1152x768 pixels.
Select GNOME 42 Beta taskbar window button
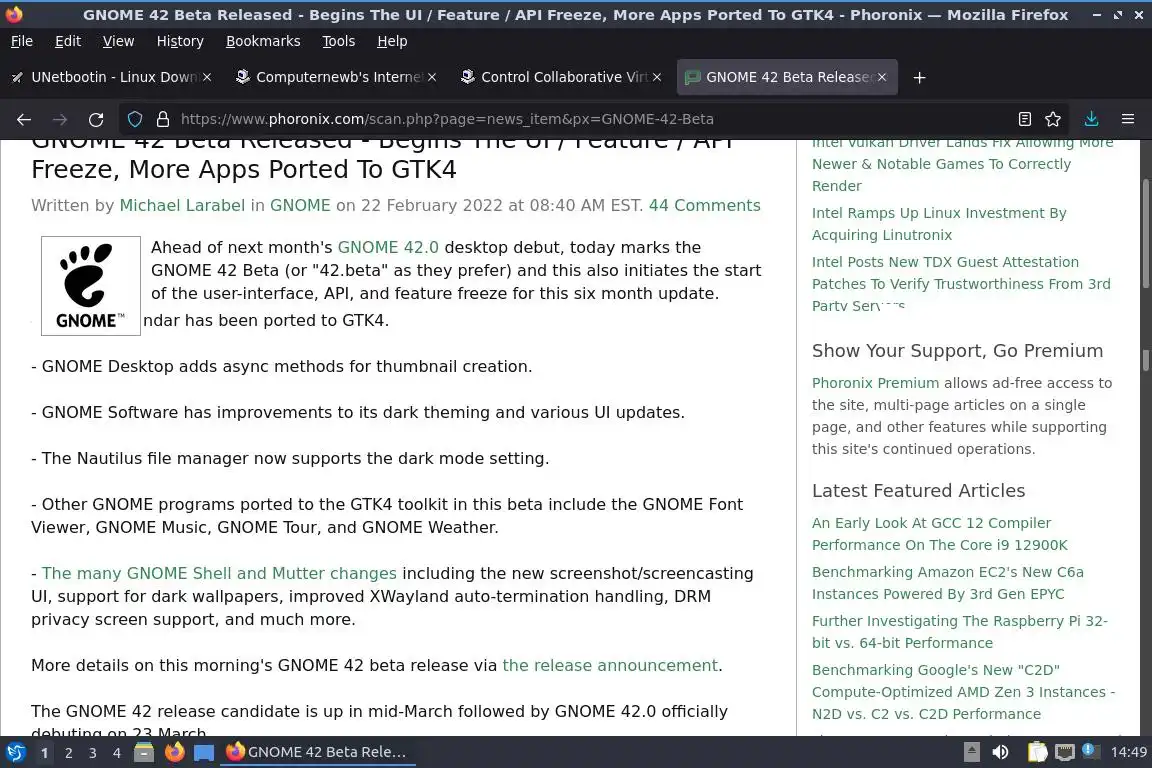(317, 753)
